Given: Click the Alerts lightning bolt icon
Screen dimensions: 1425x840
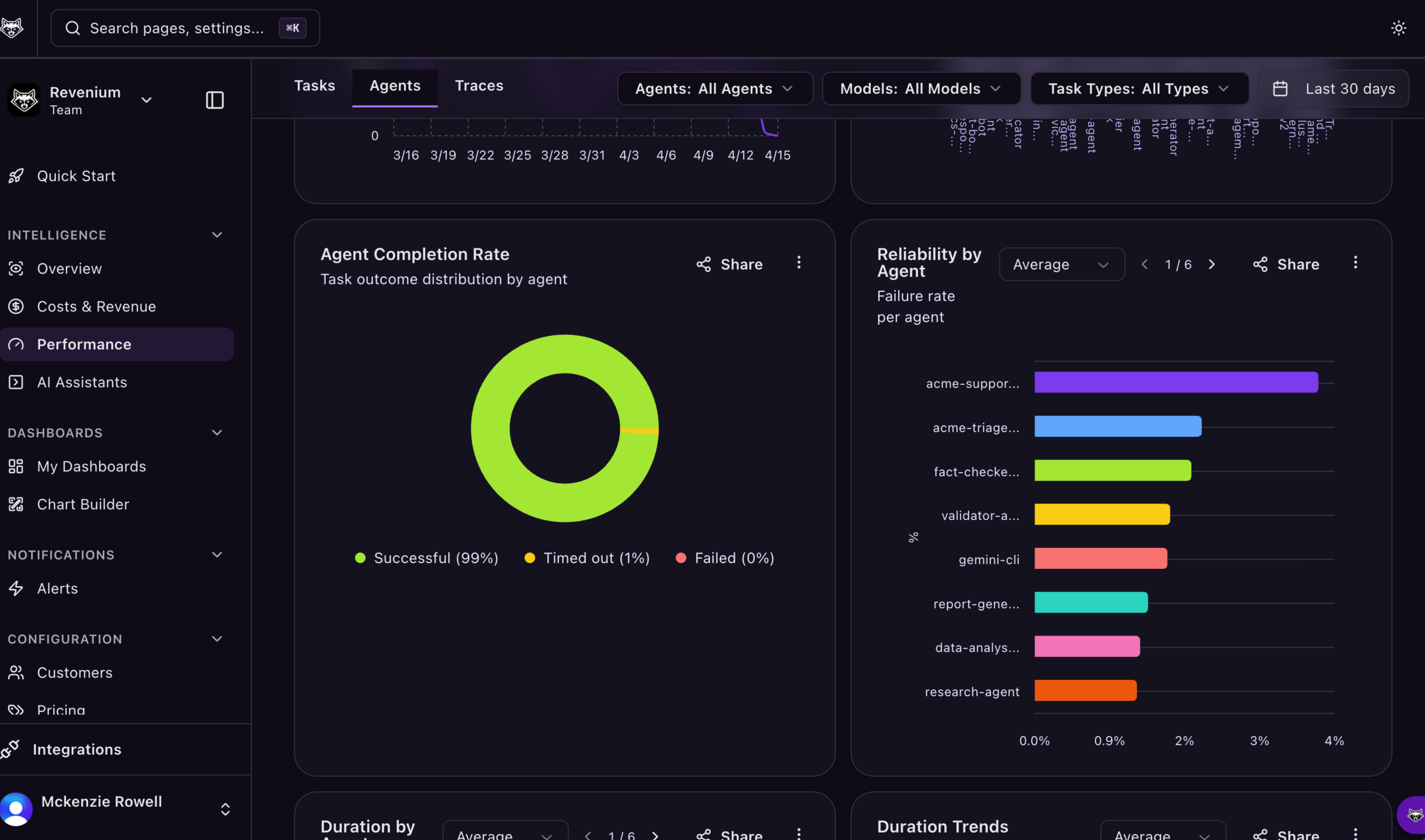Looking at the screenshot, I should 16,588.
